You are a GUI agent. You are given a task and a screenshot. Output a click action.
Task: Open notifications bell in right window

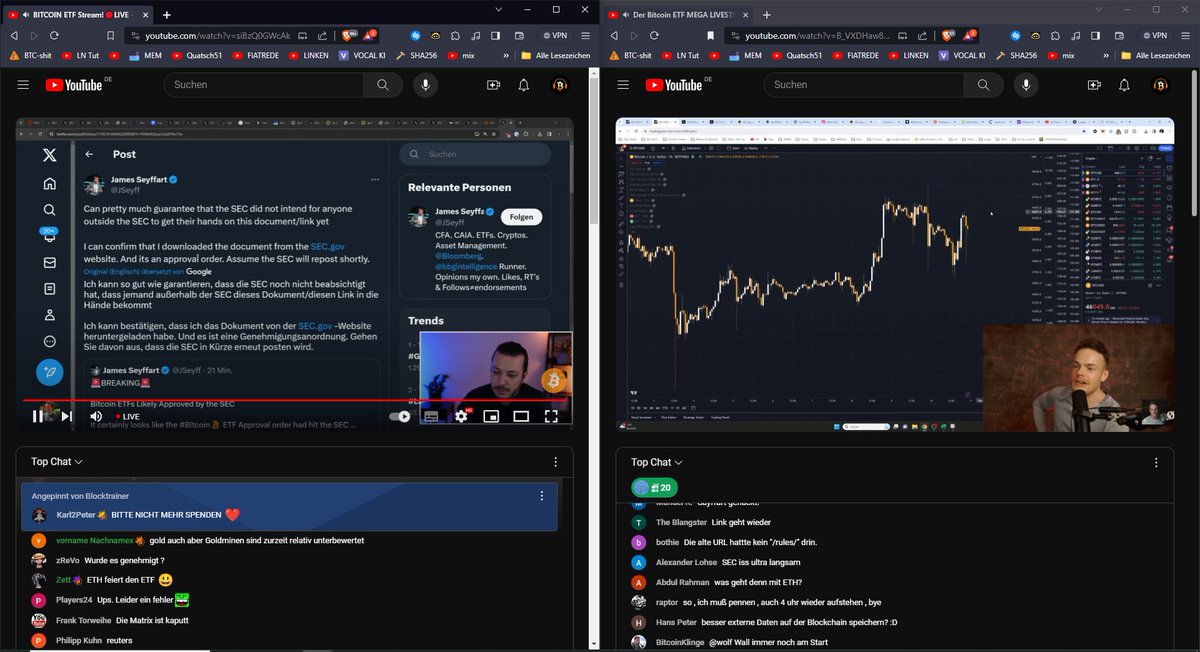1123,85
